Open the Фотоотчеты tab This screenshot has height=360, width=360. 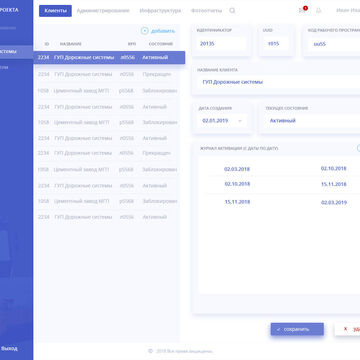pos(207,11)
